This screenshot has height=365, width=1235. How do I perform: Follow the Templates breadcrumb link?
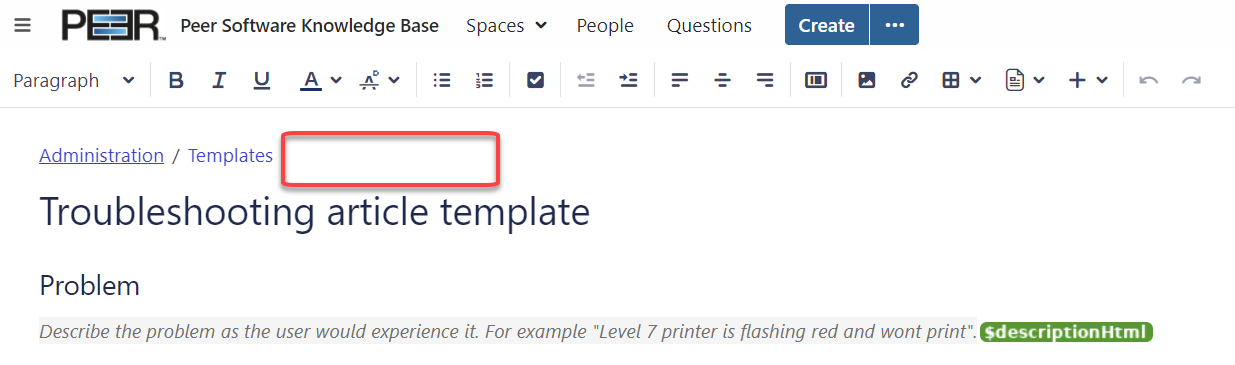coord(230,155)
